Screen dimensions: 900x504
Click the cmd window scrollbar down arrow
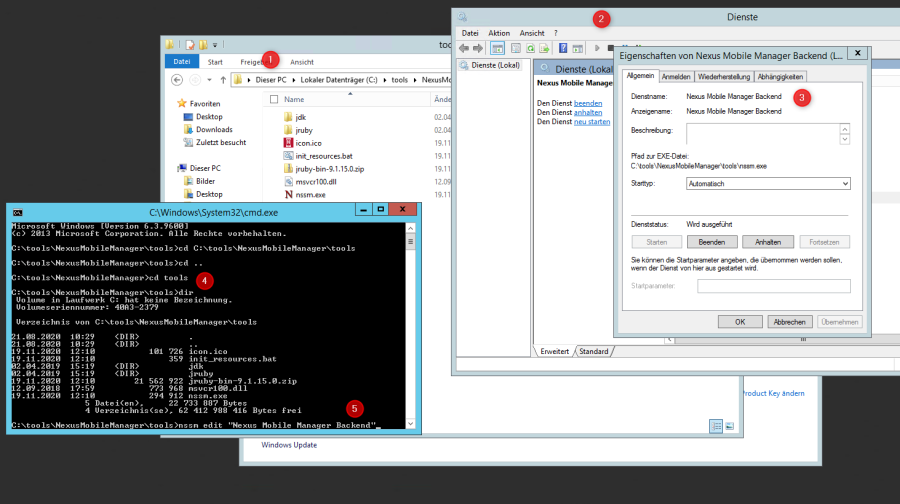pos(411,424)
